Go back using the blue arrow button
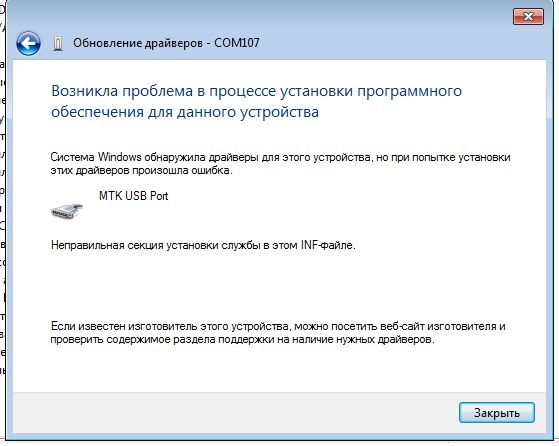559x446 pixels. pos(28,43)
